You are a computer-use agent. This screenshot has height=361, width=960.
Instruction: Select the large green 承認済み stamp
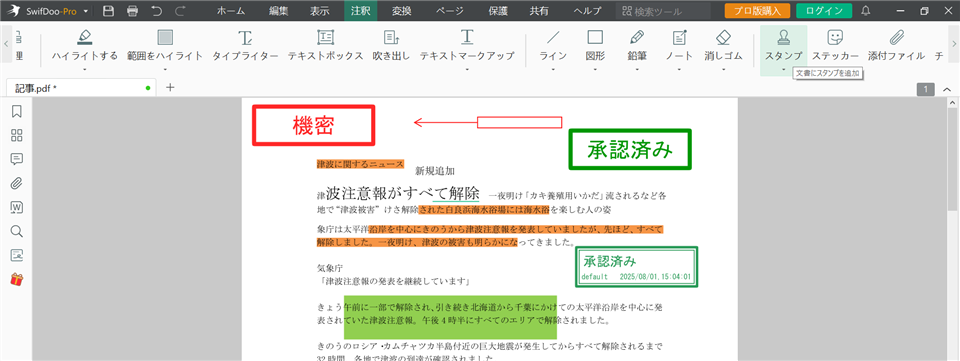[x=630, y=149]
